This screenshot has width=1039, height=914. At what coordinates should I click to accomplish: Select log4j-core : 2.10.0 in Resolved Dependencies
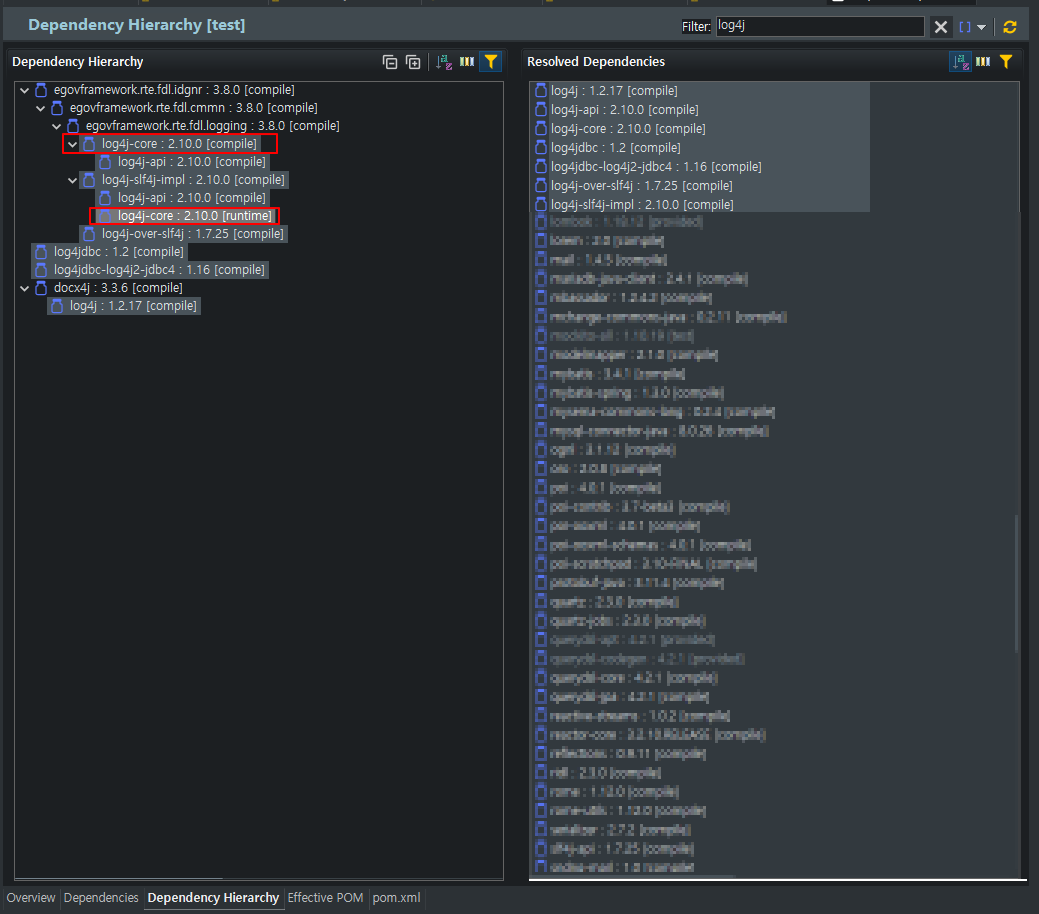point(628,129)
